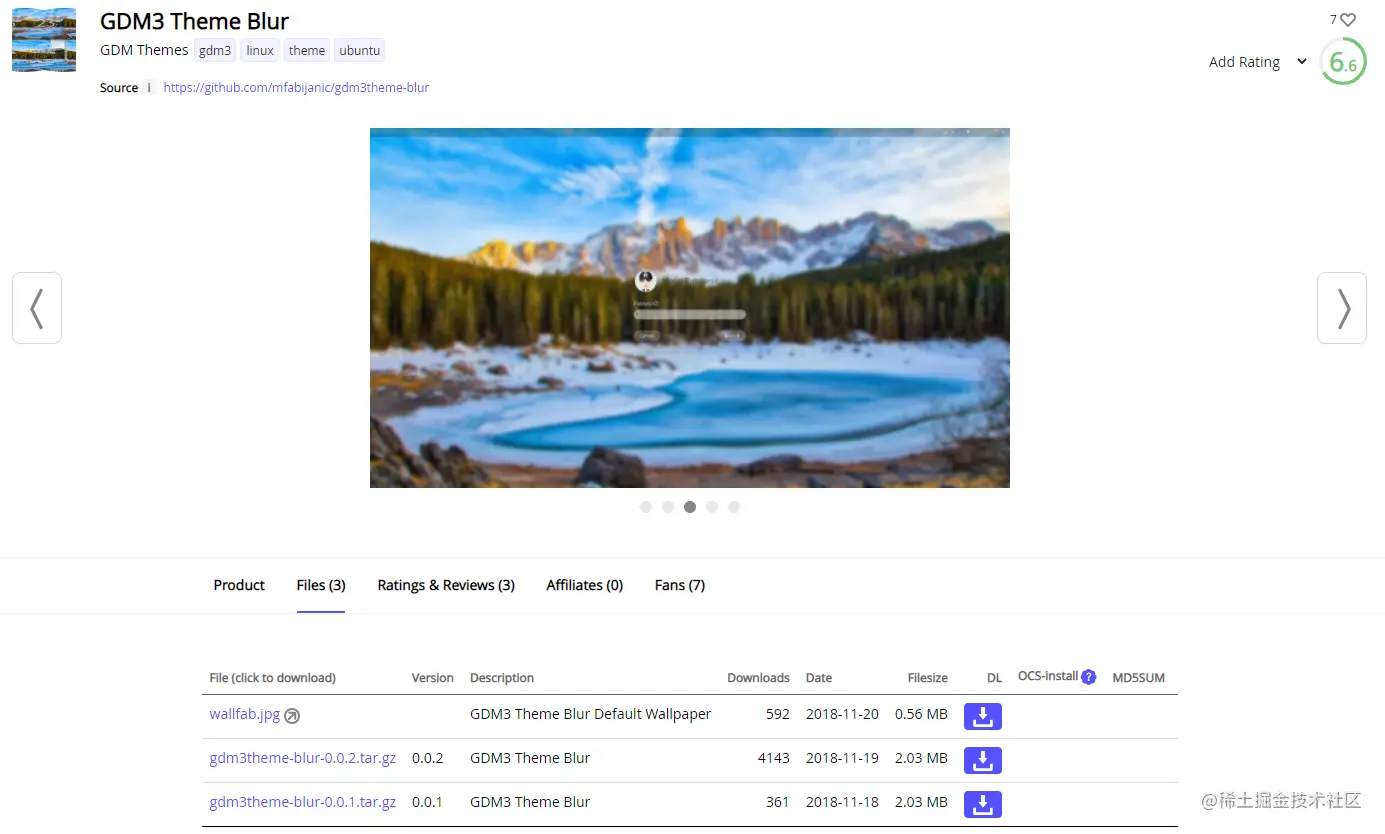The height and width of the screenshot is (834, 1385).
Task: Click the 361 downloads cell
Action: [x=778, y=802]
